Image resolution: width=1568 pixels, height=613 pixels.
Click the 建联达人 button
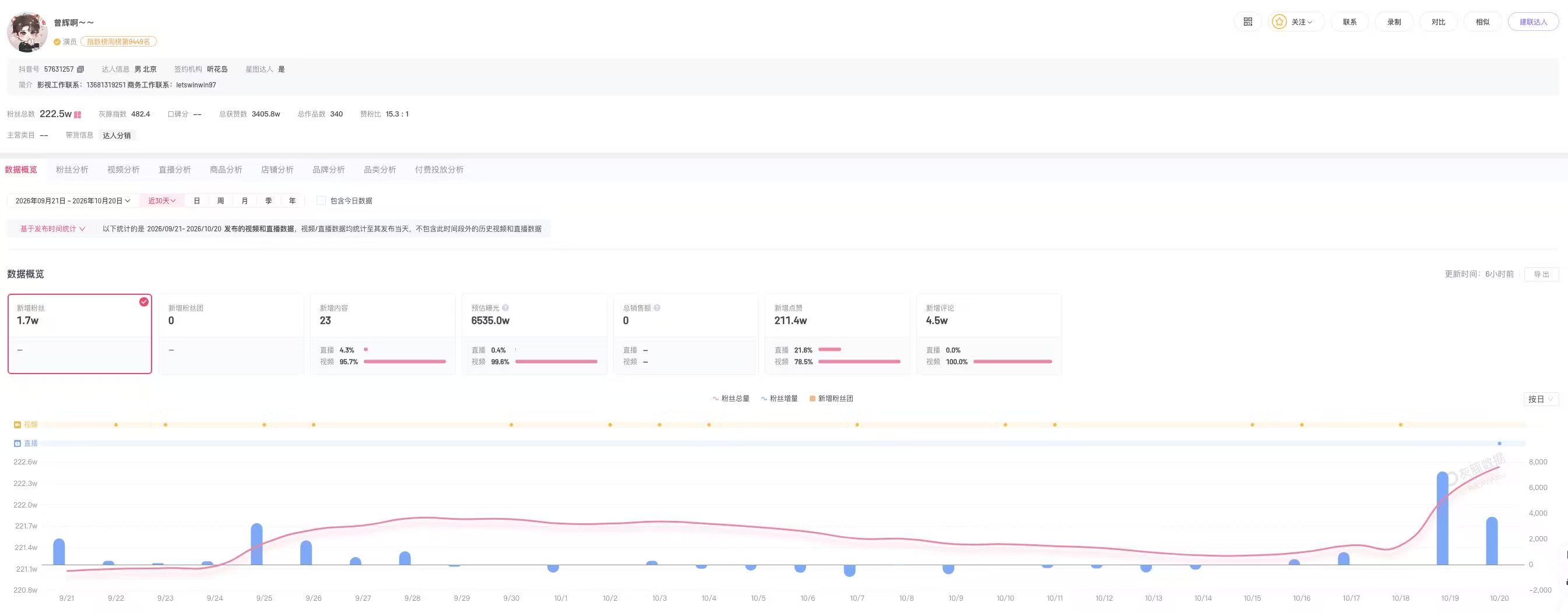[x=1533, y=22]
